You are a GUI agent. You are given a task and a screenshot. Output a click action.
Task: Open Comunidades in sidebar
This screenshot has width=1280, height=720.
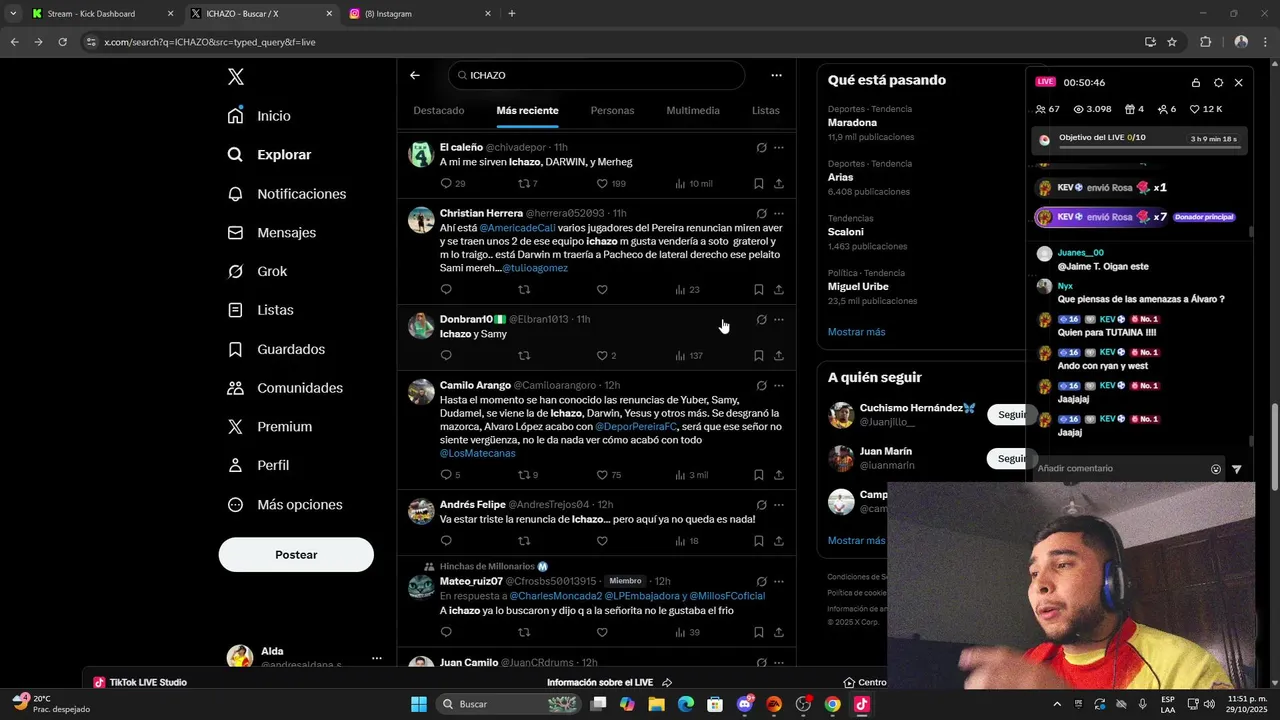285,388
